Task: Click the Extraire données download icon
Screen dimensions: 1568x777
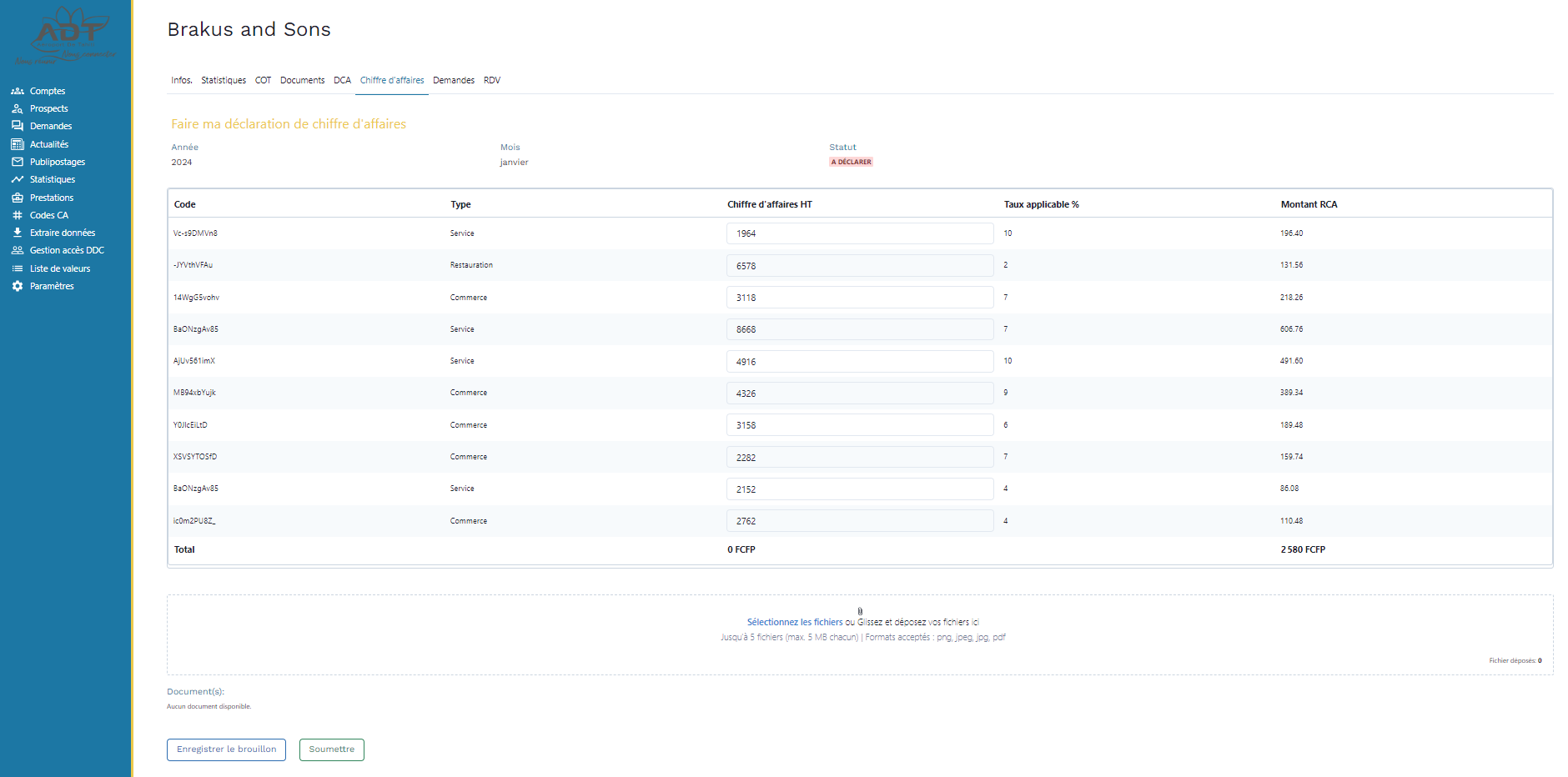Action: point(18,233)
